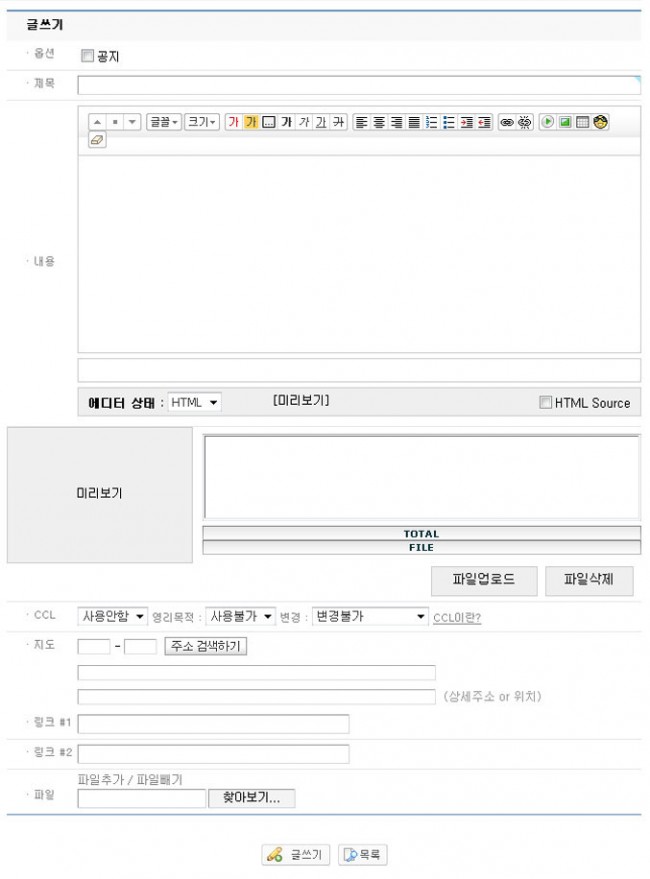The height and width of the screenshot is (879, 650).
Task: Submit with the bottom 글쓰기 button
Action: [x=296, y=854]
